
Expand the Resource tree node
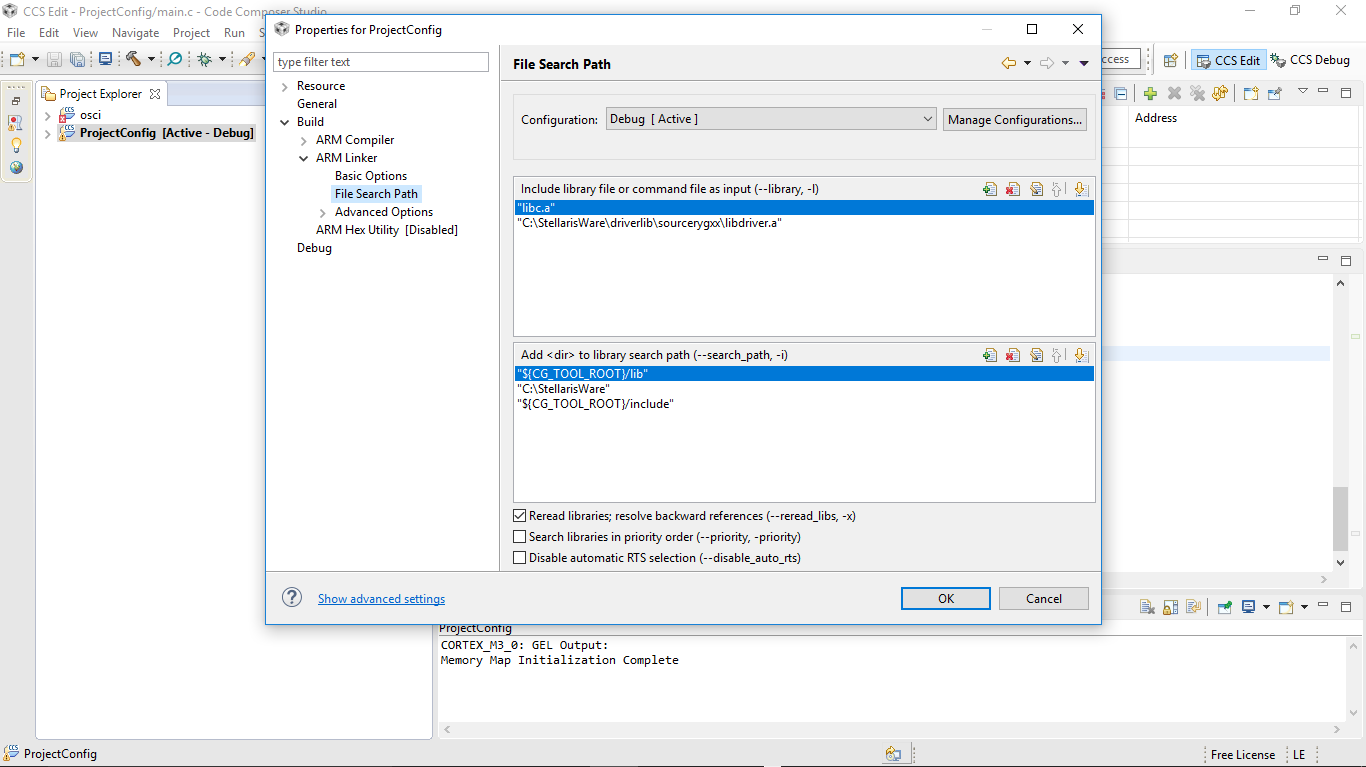pos(285,87)
